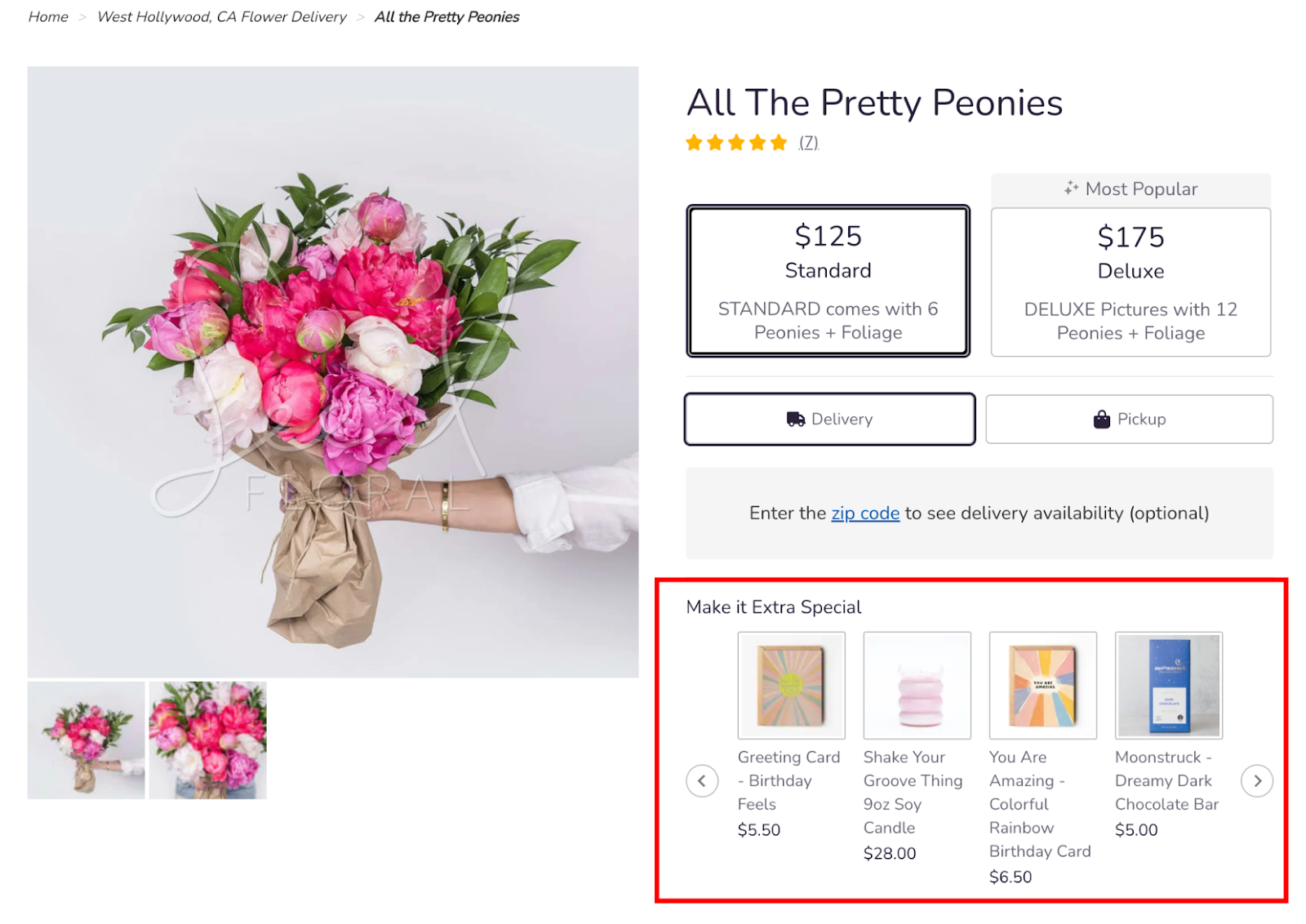Choose the Pickup option
The height and width of the screenshot is (924, 1306).
tap(1129, 420)
